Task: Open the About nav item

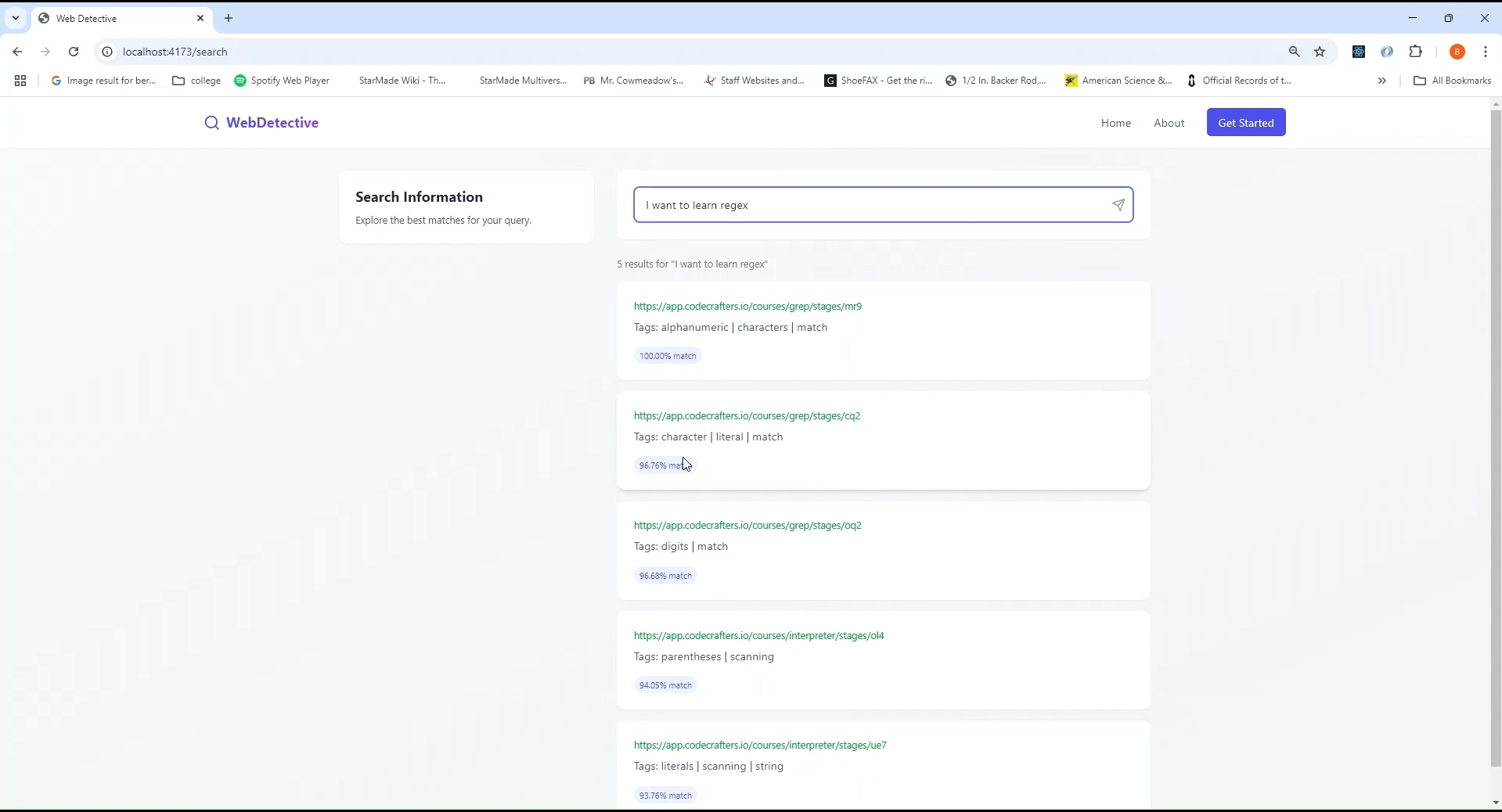Action: [x=1169, y=123]
